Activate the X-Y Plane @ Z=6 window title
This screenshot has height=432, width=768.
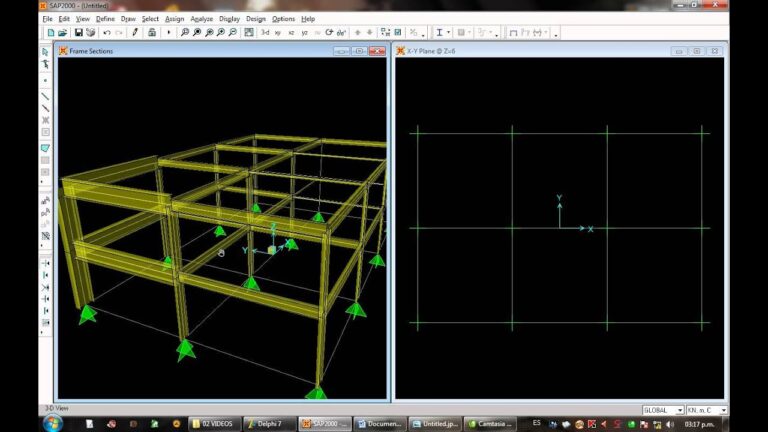[x=431, y=51]
